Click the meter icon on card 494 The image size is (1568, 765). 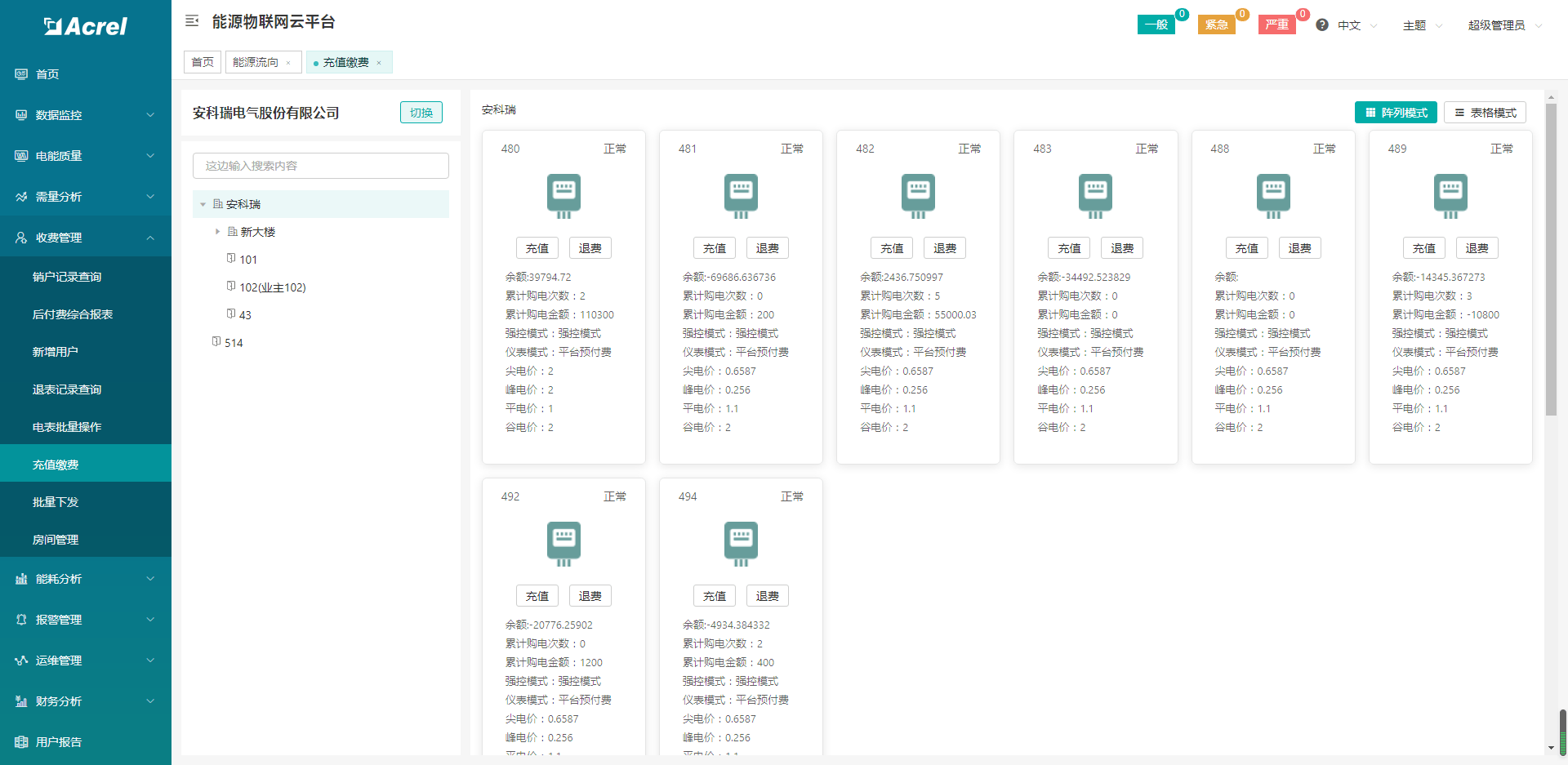coord(741,544)
